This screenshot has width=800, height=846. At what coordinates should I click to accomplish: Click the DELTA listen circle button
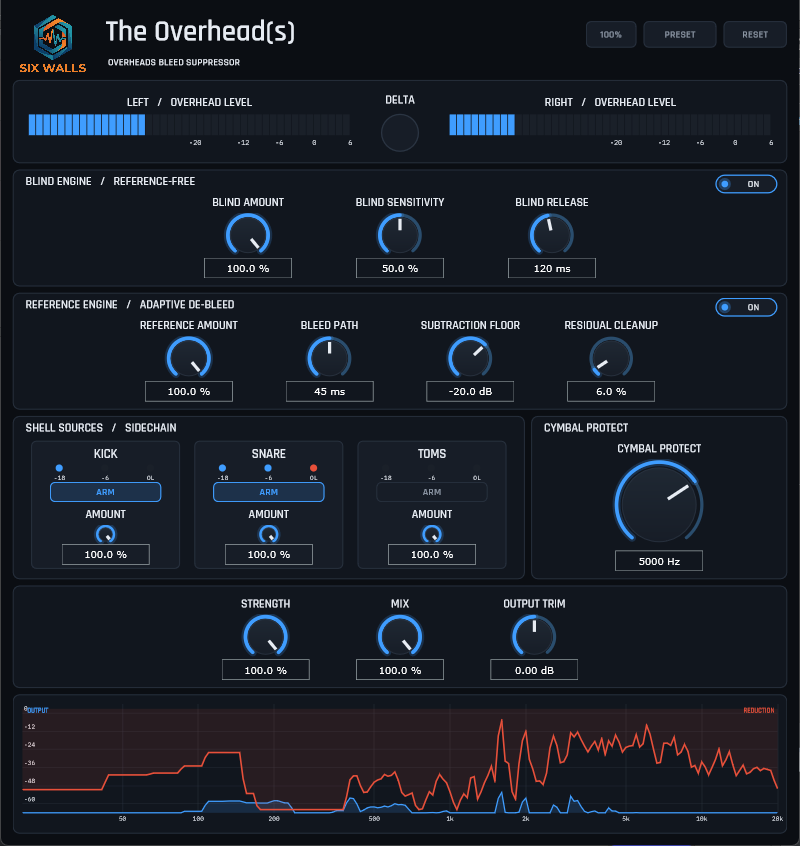400,133
